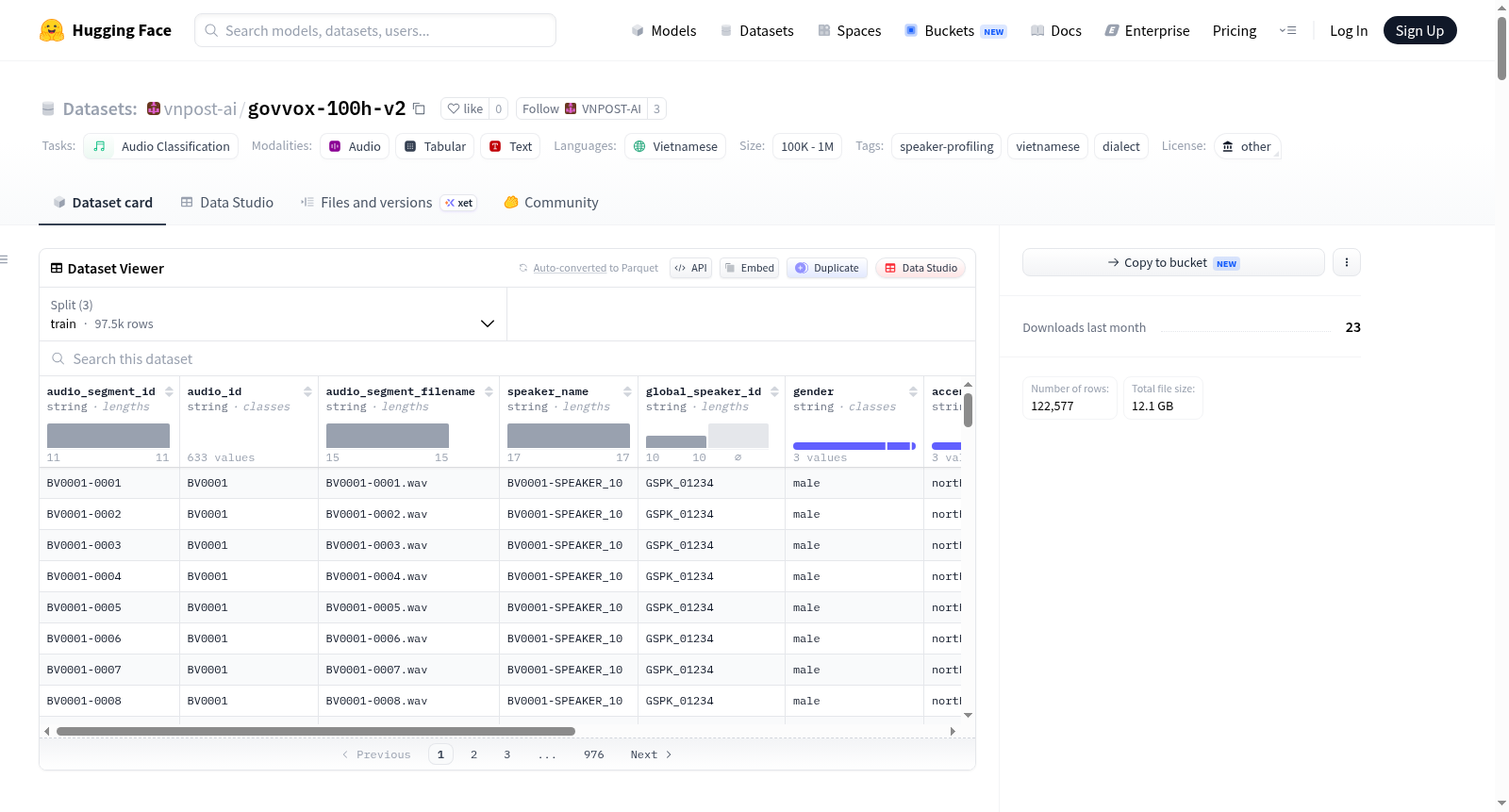Open Datasets in the top navigation
Image resolution: width=1509 pixels, height=812 pixels.
pyautogui.click(x=756, y=30)
